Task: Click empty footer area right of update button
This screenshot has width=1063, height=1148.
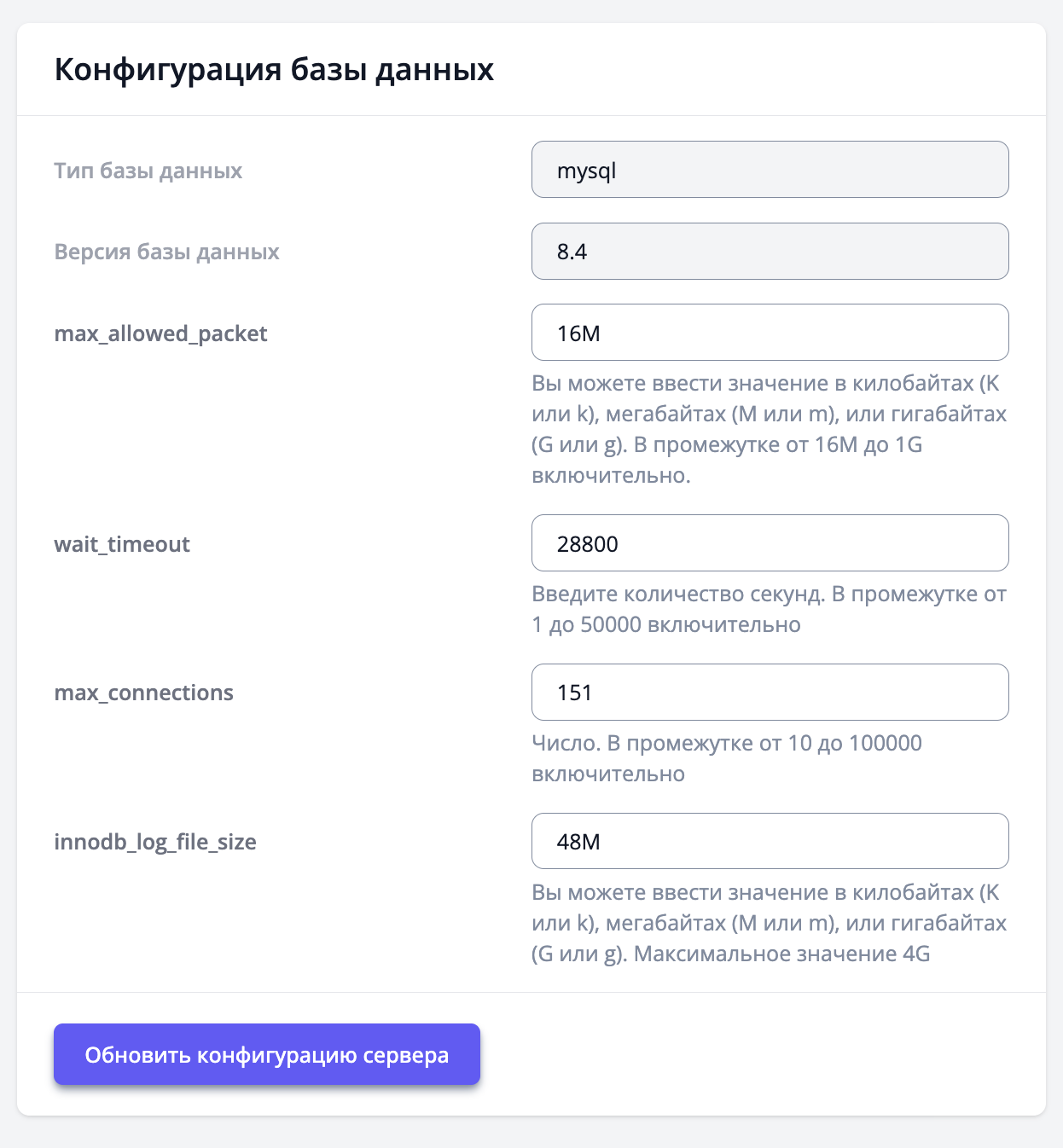Action: pos(759,1054)
